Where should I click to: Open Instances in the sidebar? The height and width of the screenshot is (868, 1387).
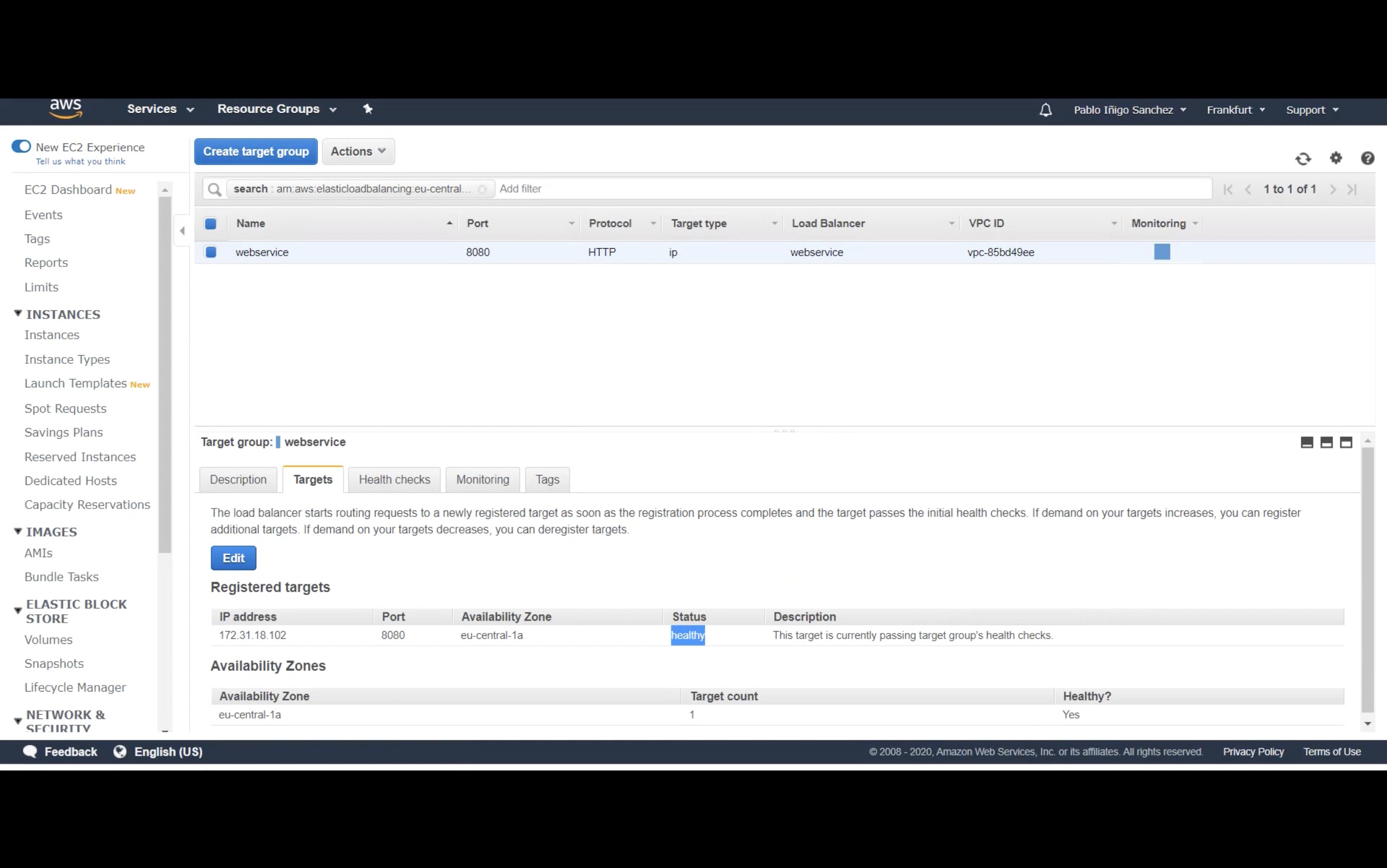pyautogui.click(x=52, y=334)
